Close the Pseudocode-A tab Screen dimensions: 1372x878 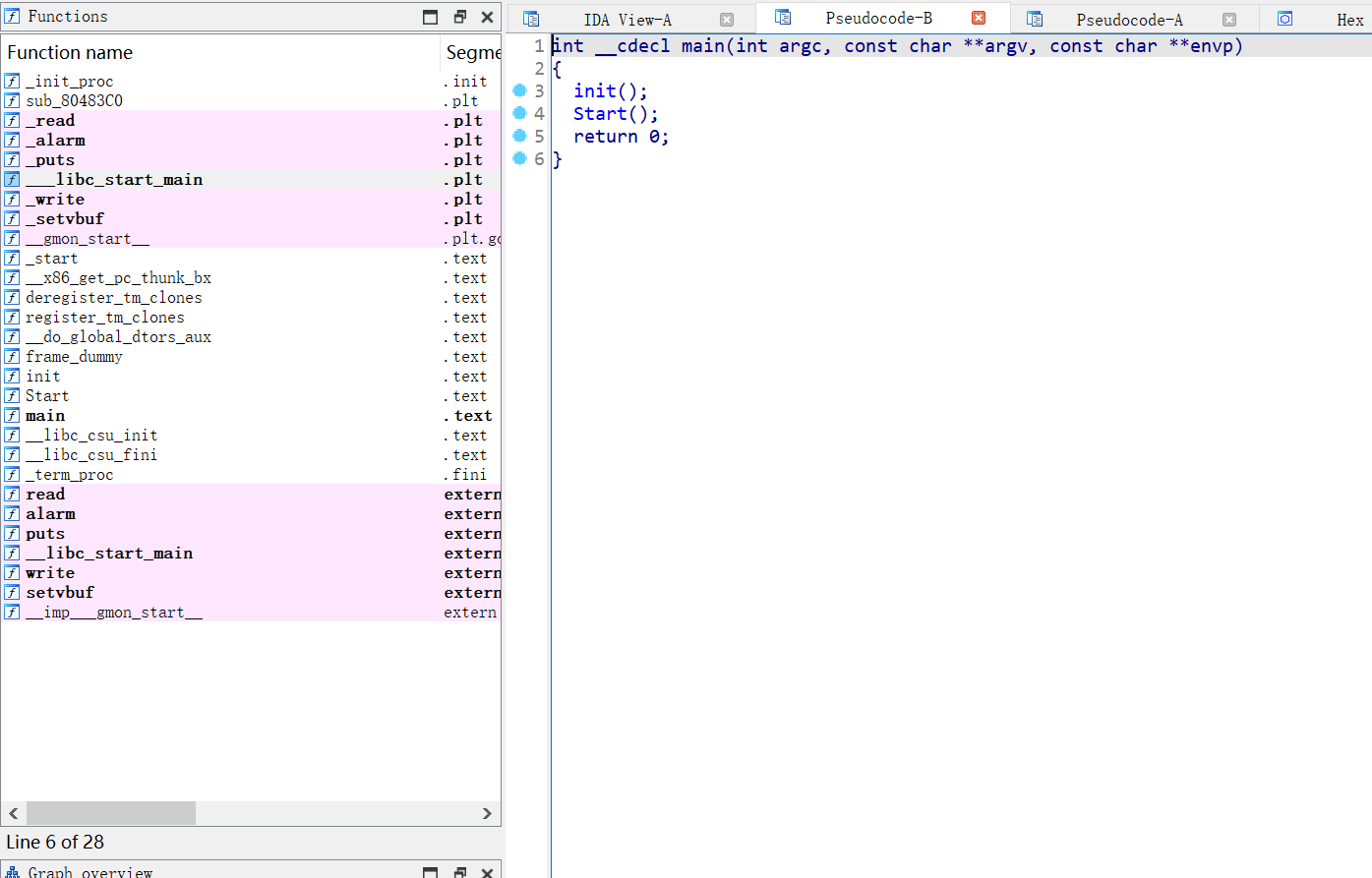[1229, 20]
